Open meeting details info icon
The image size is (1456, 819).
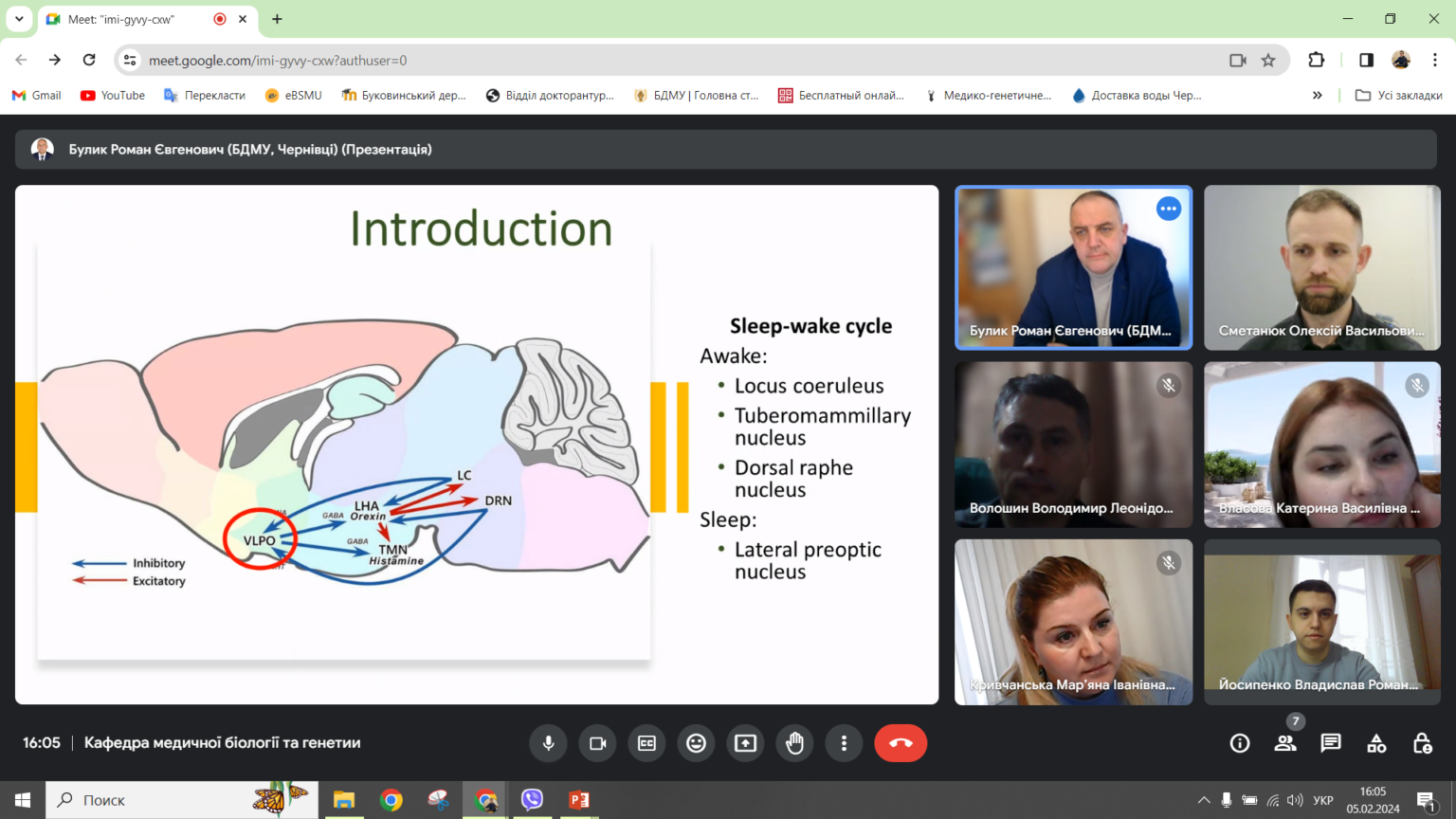1240,743
